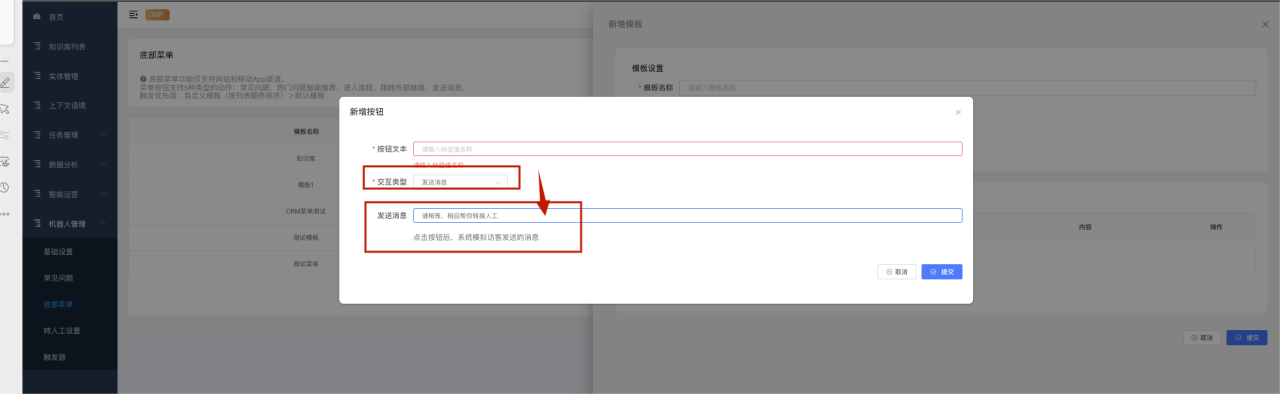Screen dimensions: 1280x394
Task: Click the icon beside 智能运营
Action: coord(37,194)
